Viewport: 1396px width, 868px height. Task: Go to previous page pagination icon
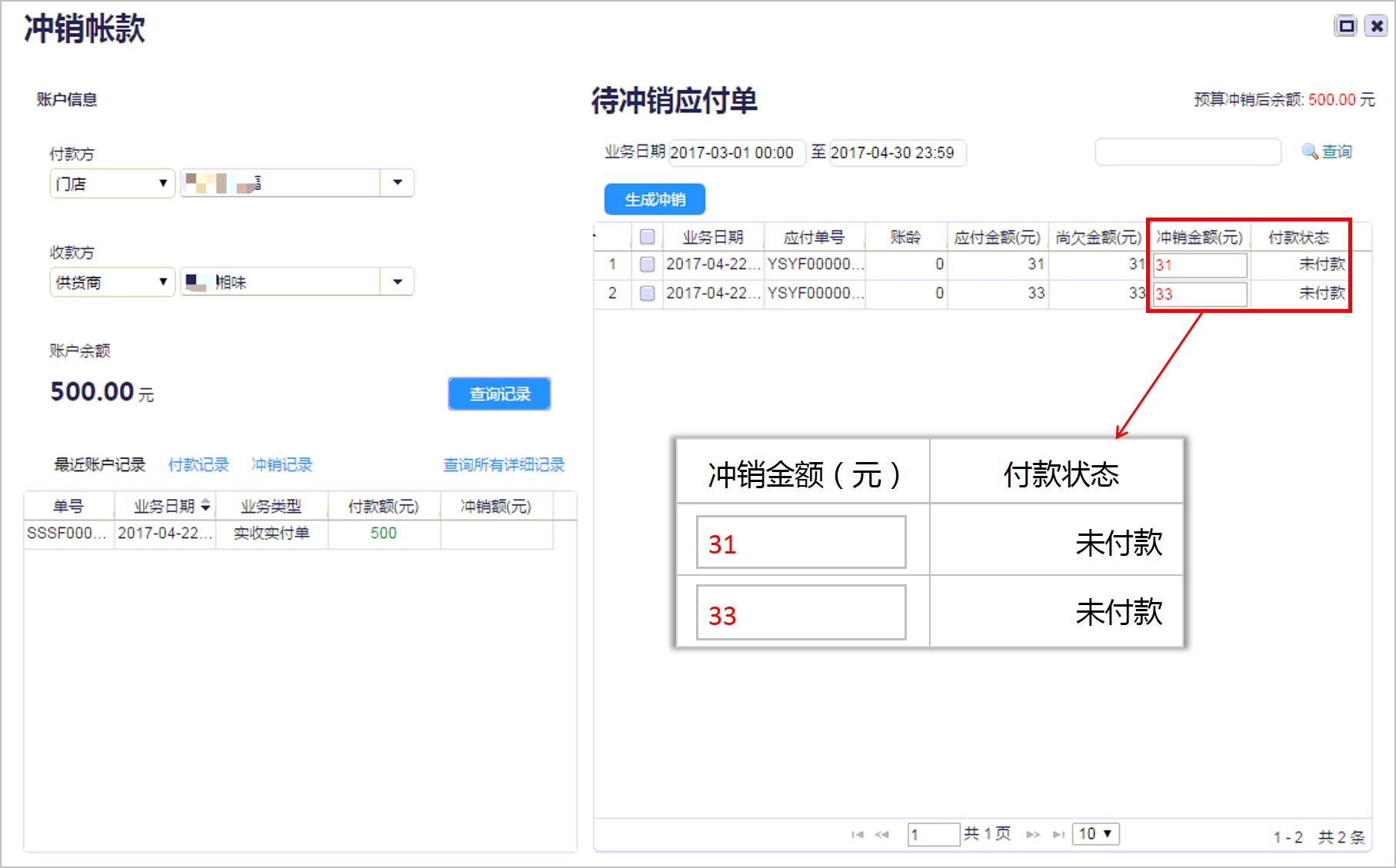point(882,834)
